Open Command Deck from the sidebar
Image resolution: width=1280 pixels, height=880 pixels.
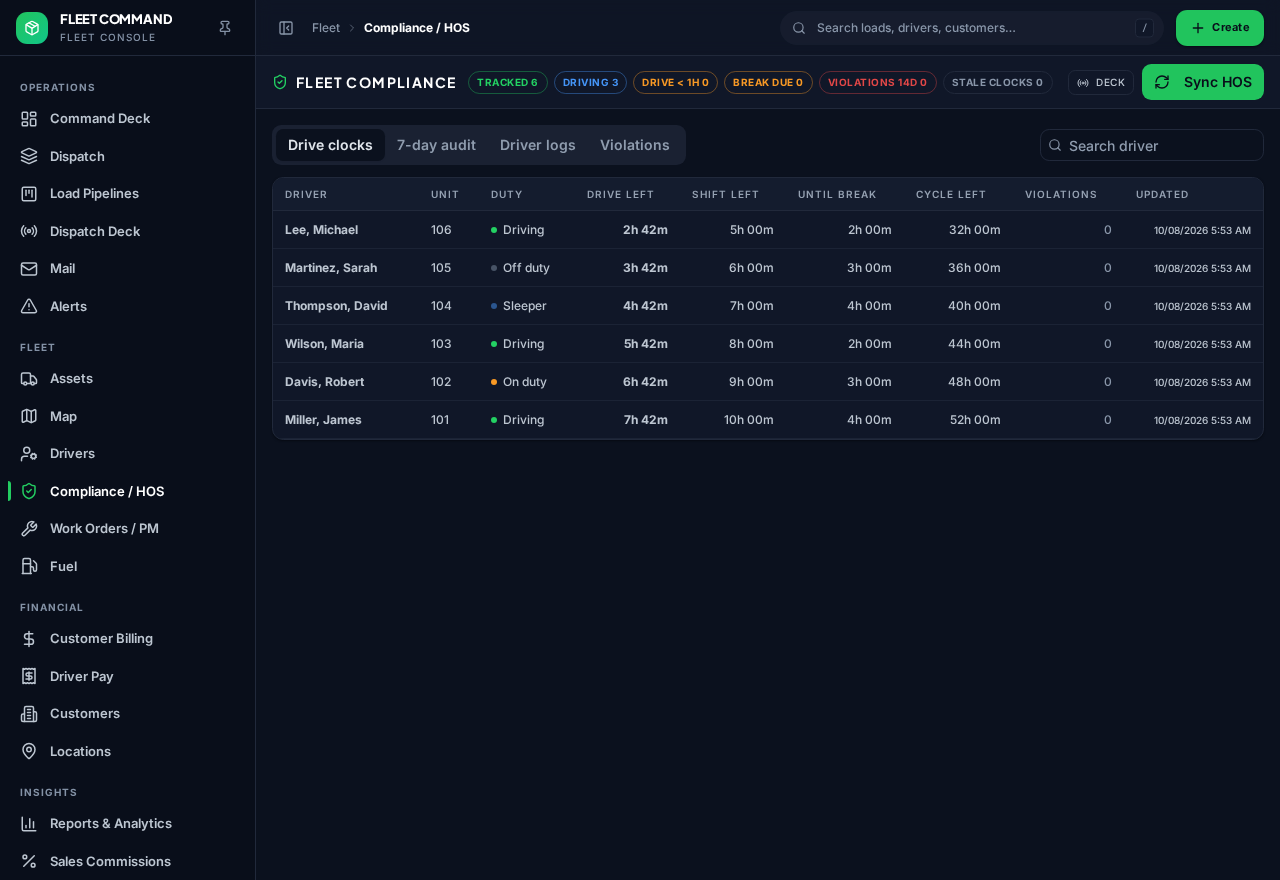coord(128,118)
